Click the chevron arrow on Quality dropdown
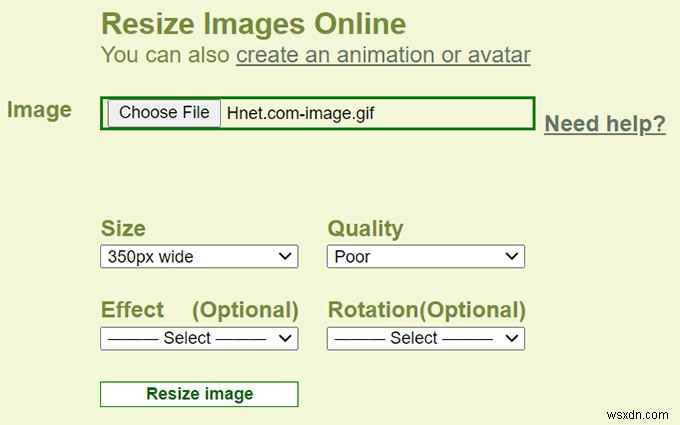This screenshot has width=680, height=425. 512,257
